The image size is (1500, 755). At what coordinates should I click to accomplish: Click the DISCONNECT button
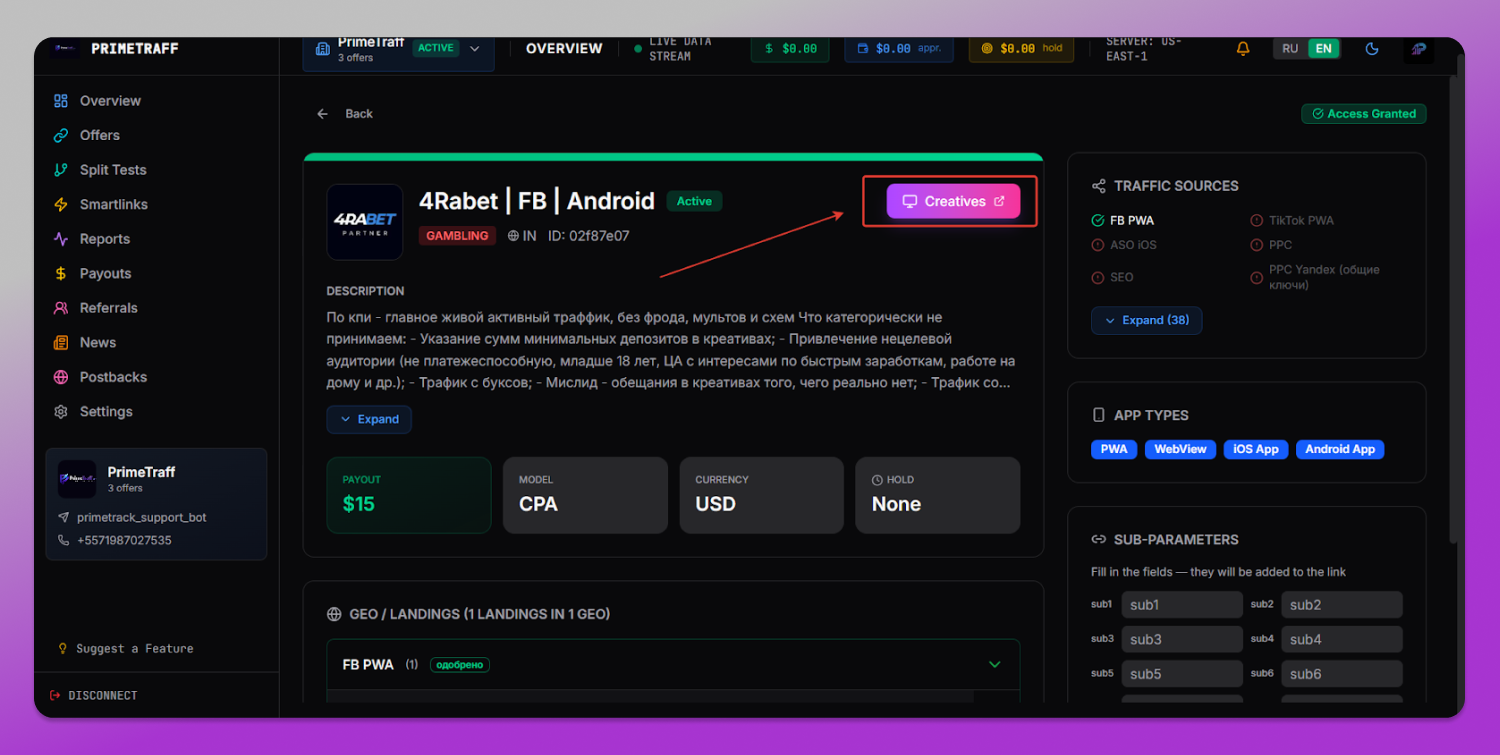point(94,695)
